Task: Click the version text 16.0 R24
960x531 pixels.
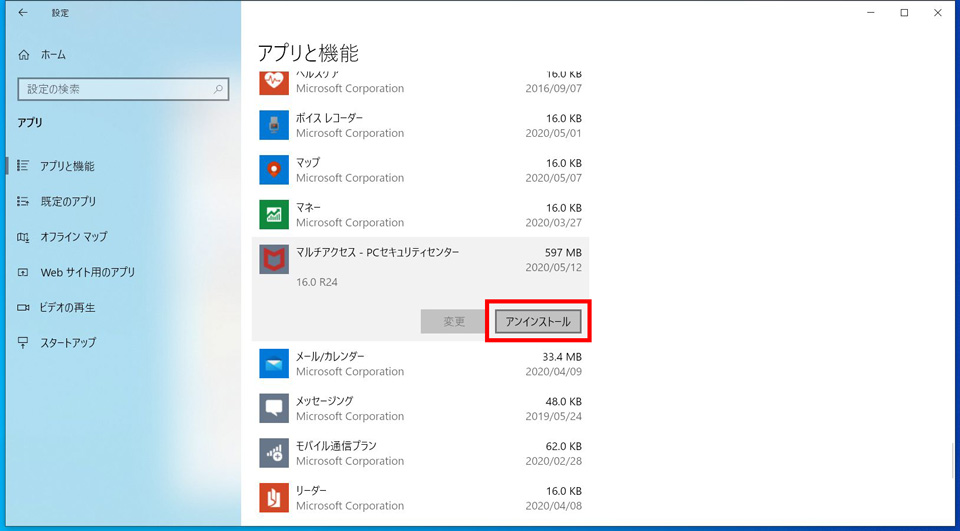Action: 317,282
